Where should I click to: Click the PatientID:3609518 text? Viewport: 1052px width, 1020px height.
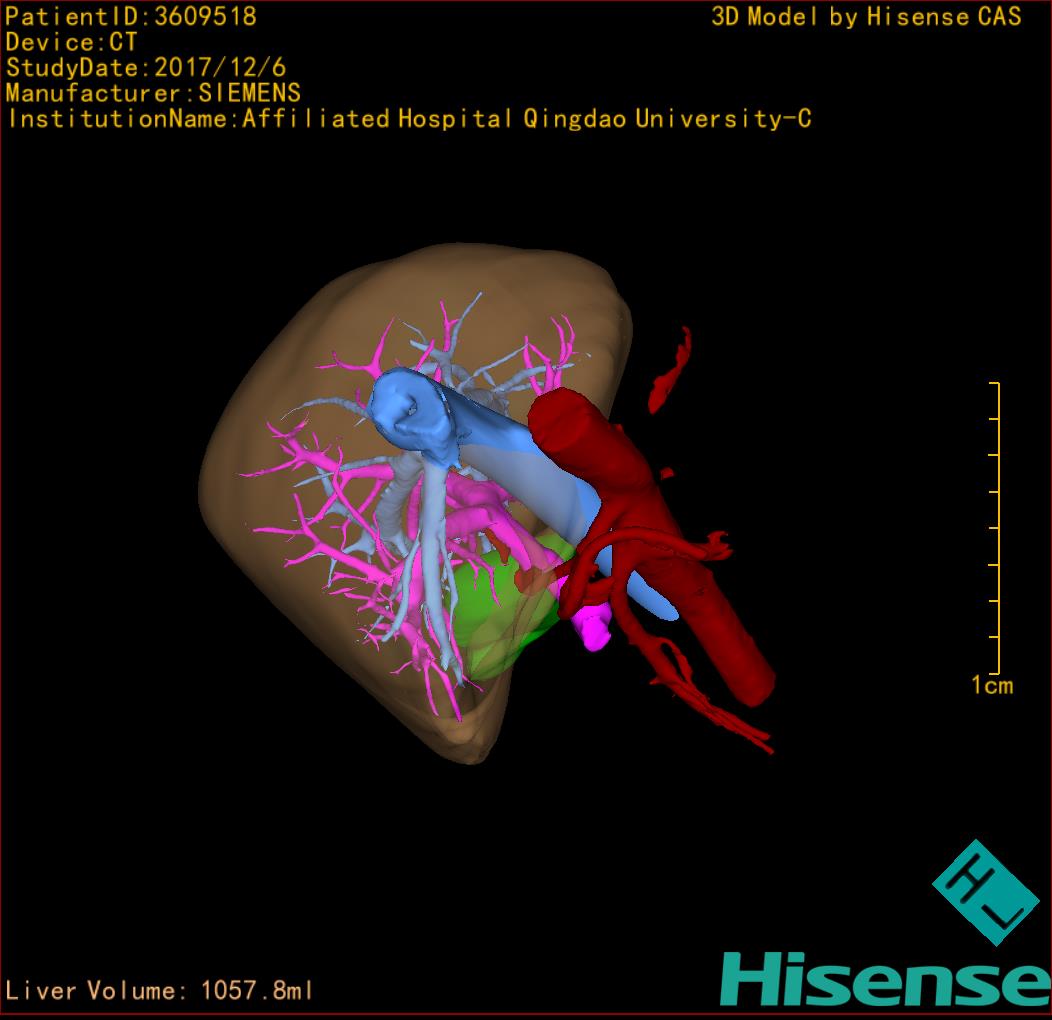pos(131,17)
